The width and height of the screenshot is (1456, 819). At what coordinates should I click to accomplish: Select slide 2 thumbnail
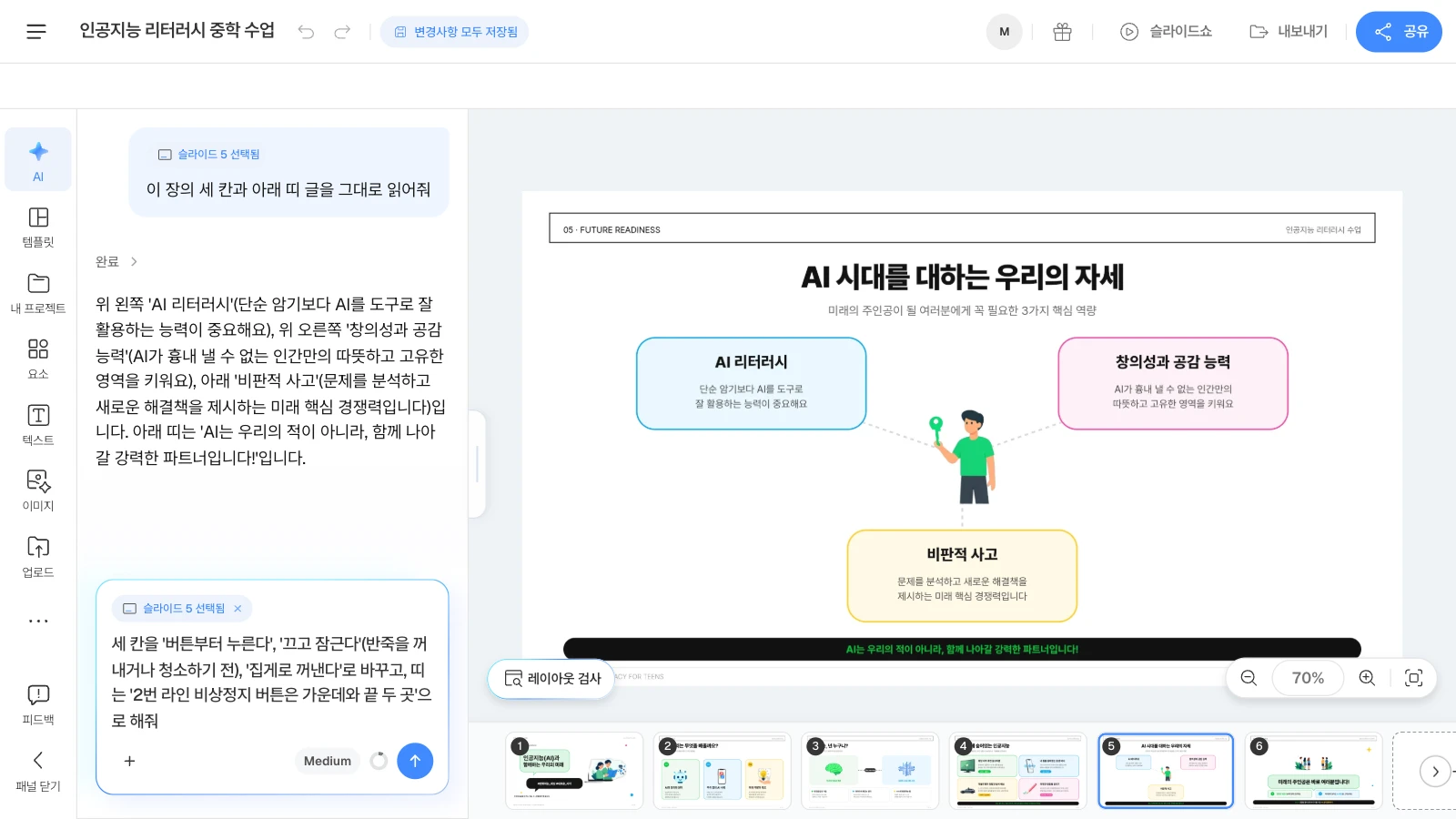[723, 771]
